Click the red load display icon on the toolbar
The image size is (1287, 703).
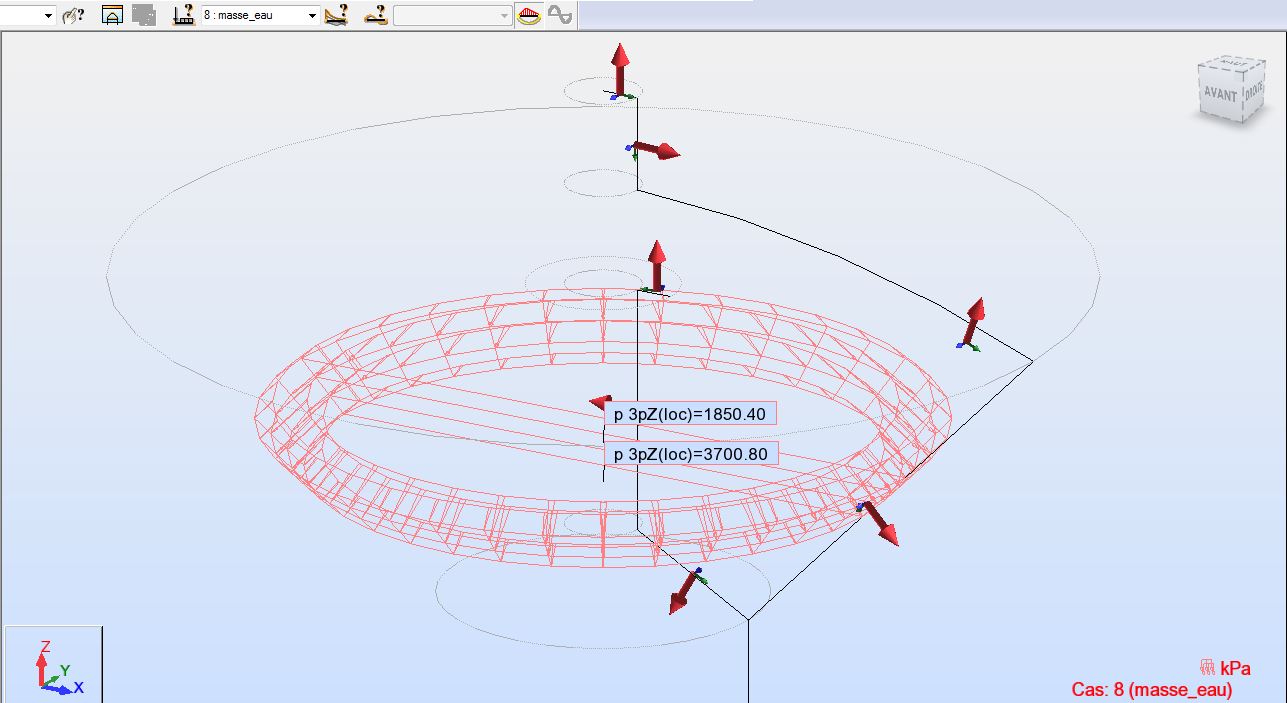point(530,15)
